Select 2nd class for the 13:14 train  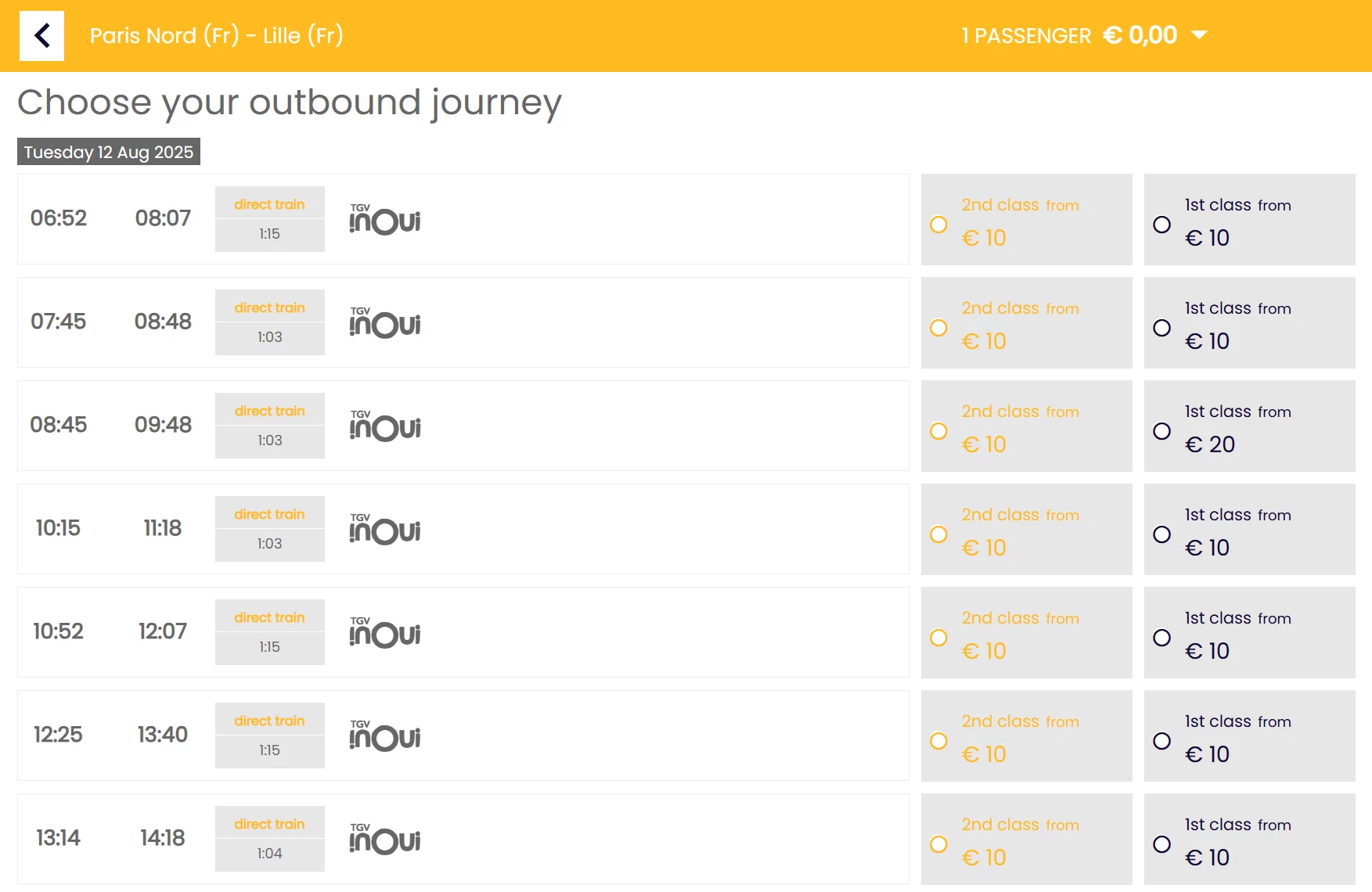tap(938, 844)
